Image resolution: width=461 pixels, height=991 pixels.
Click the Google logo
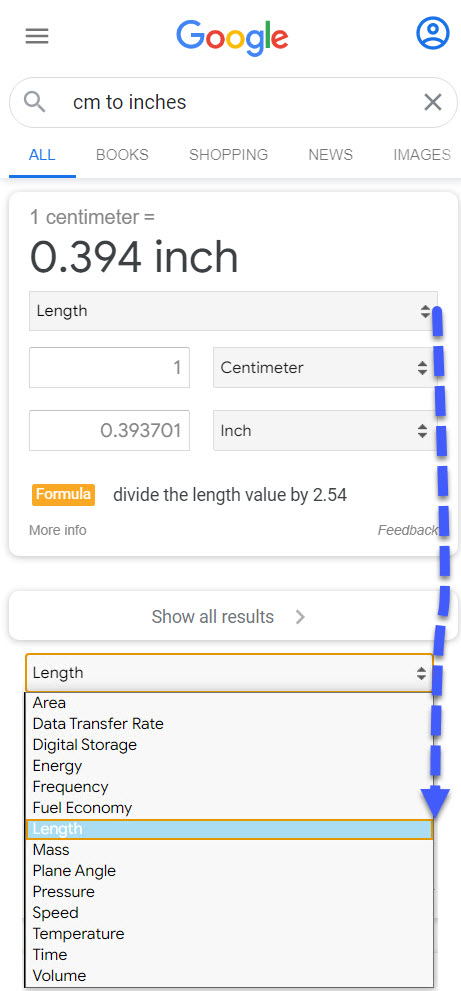coord(232,37)
